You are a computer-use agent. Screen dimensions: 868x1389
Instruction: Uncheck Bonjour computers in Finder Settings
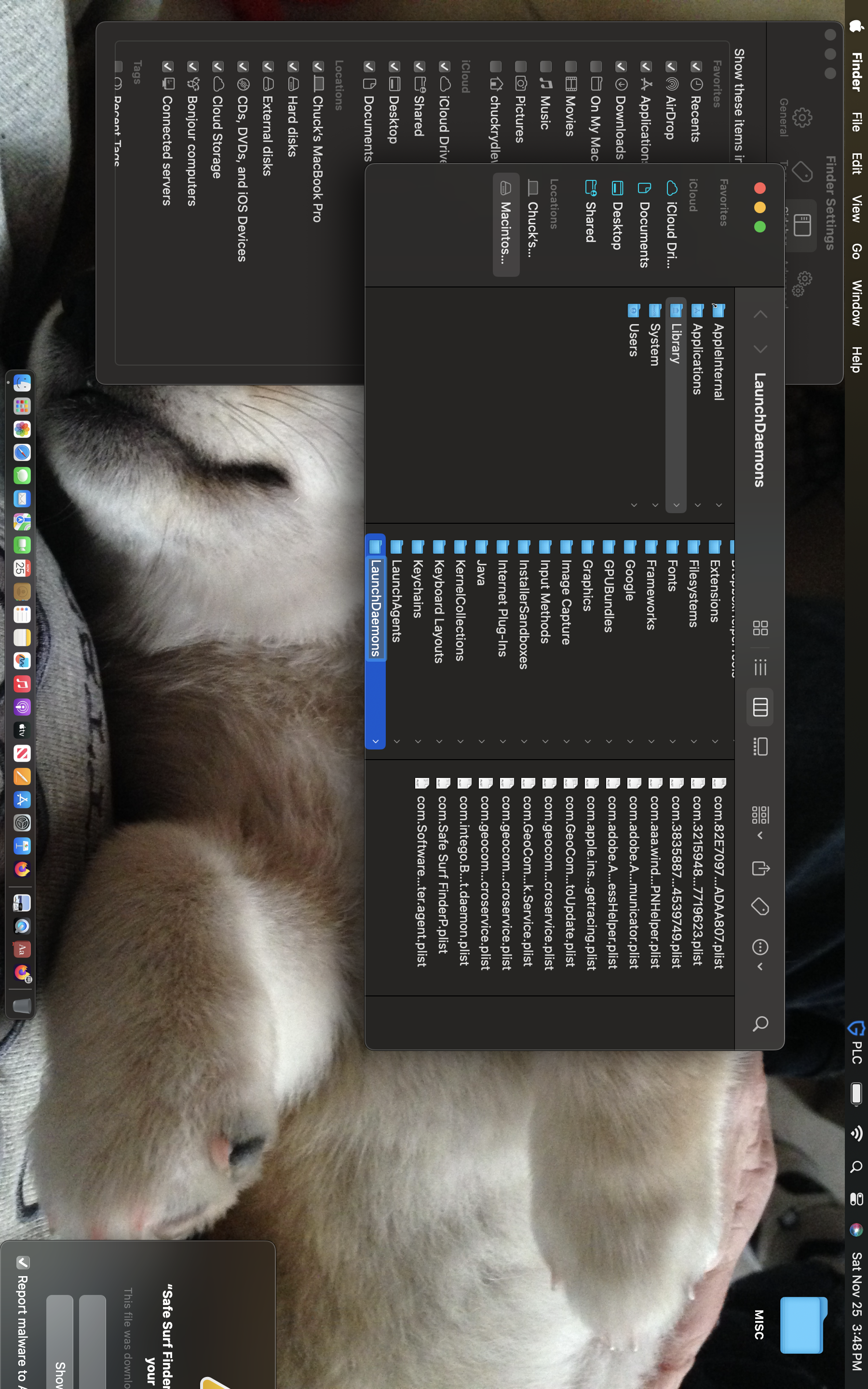point(192,67)
